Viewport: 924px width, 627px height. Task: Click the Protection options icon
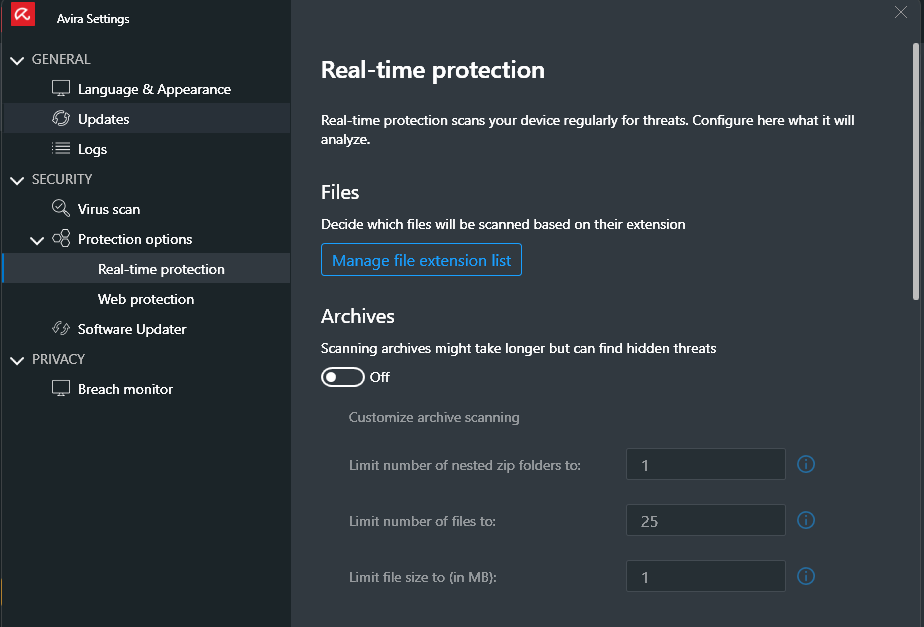61,239
